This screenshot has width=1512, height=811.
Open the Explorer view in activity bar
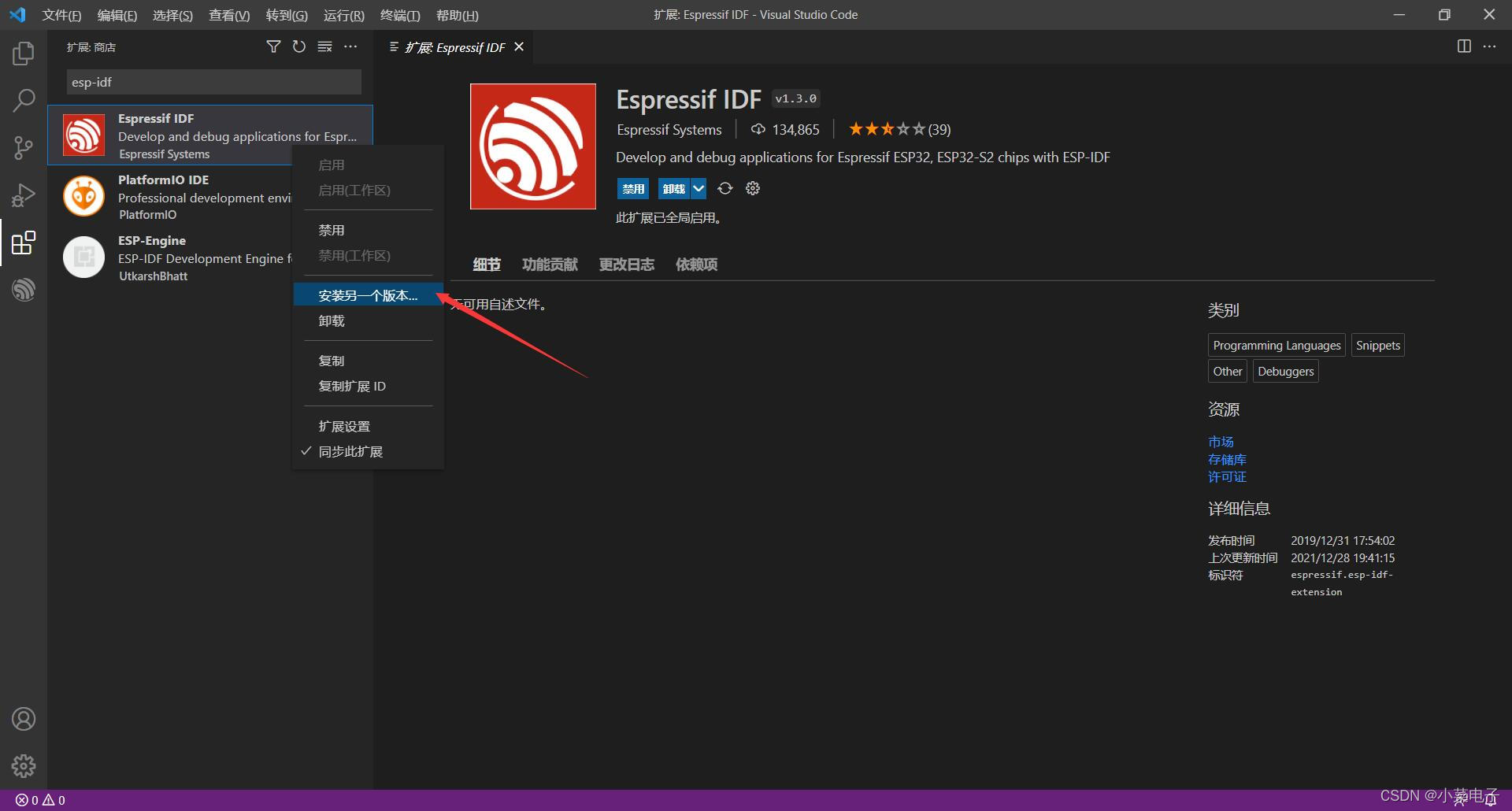pos(24,54)
